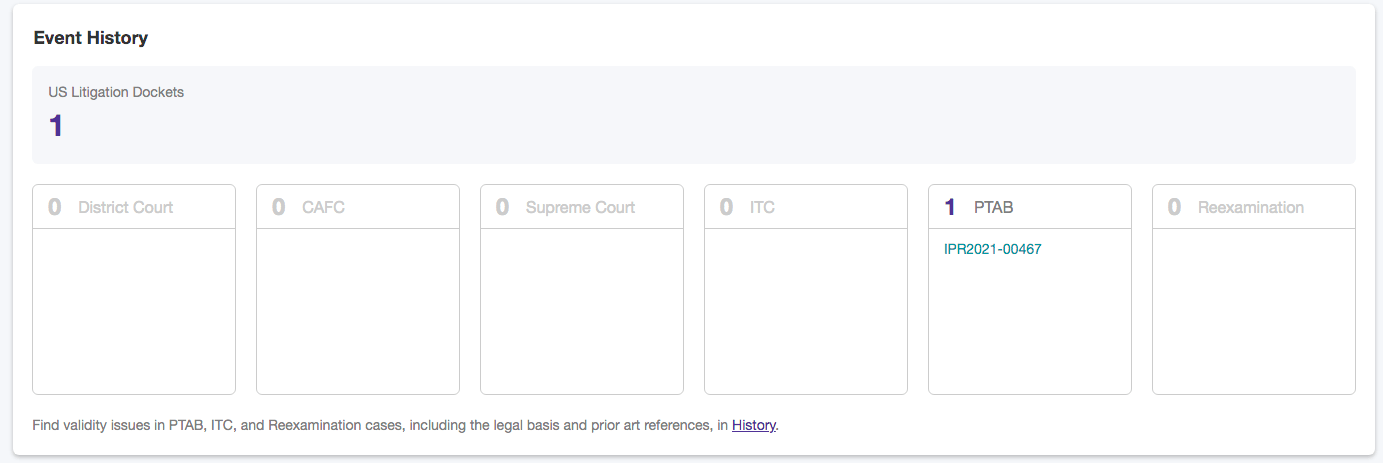Click the zero count beside Supreme Court

coord(503,207)
